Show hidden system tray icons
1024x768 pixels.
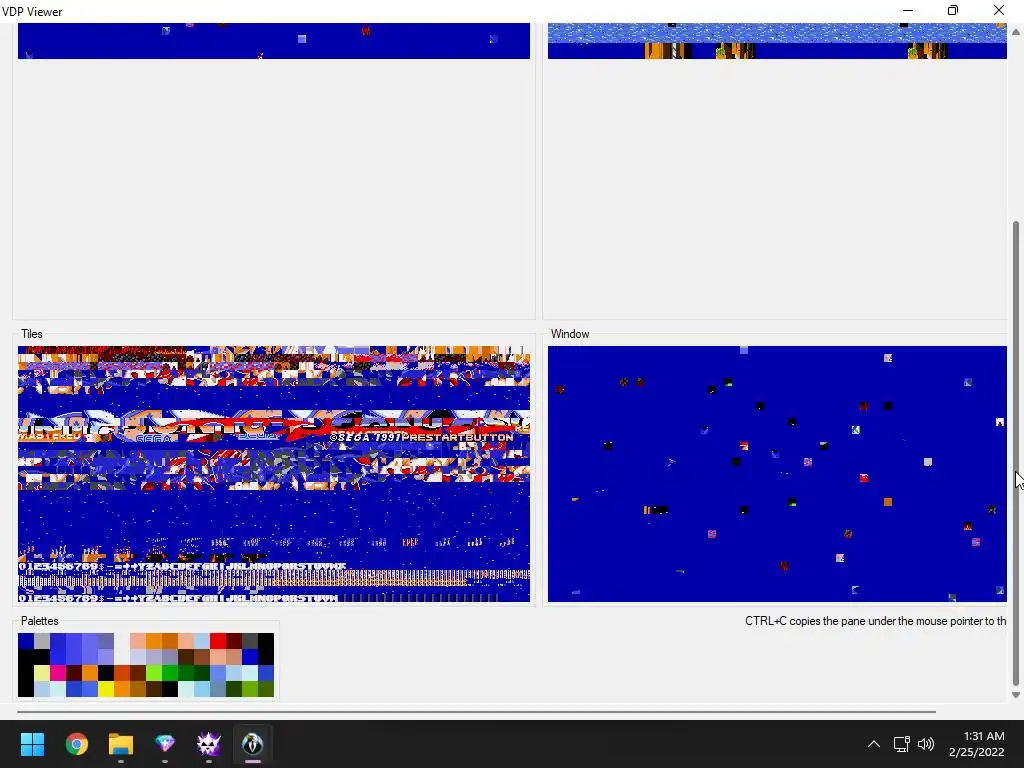(874, 744)
